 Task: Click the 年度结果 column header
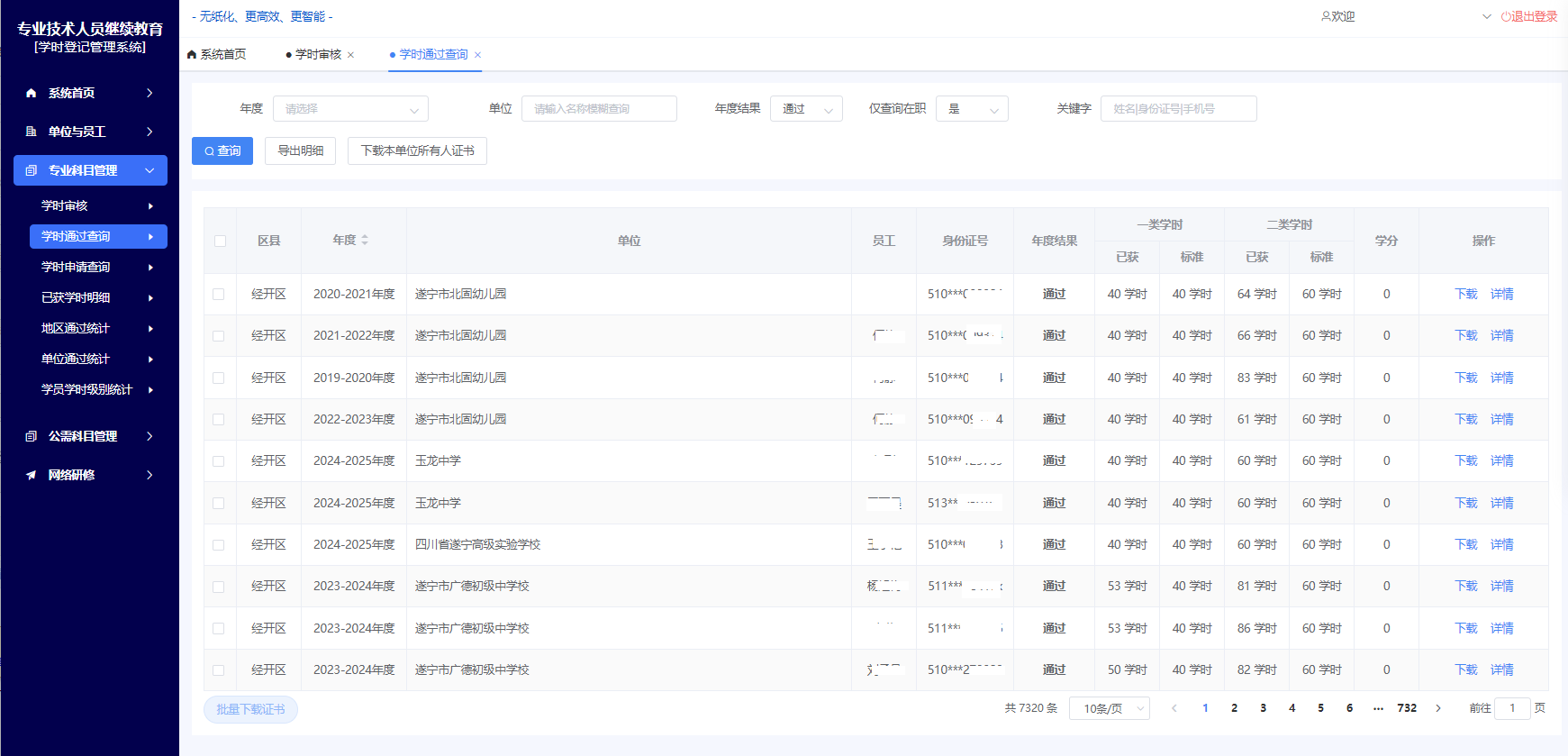[x=1055, y=241]
